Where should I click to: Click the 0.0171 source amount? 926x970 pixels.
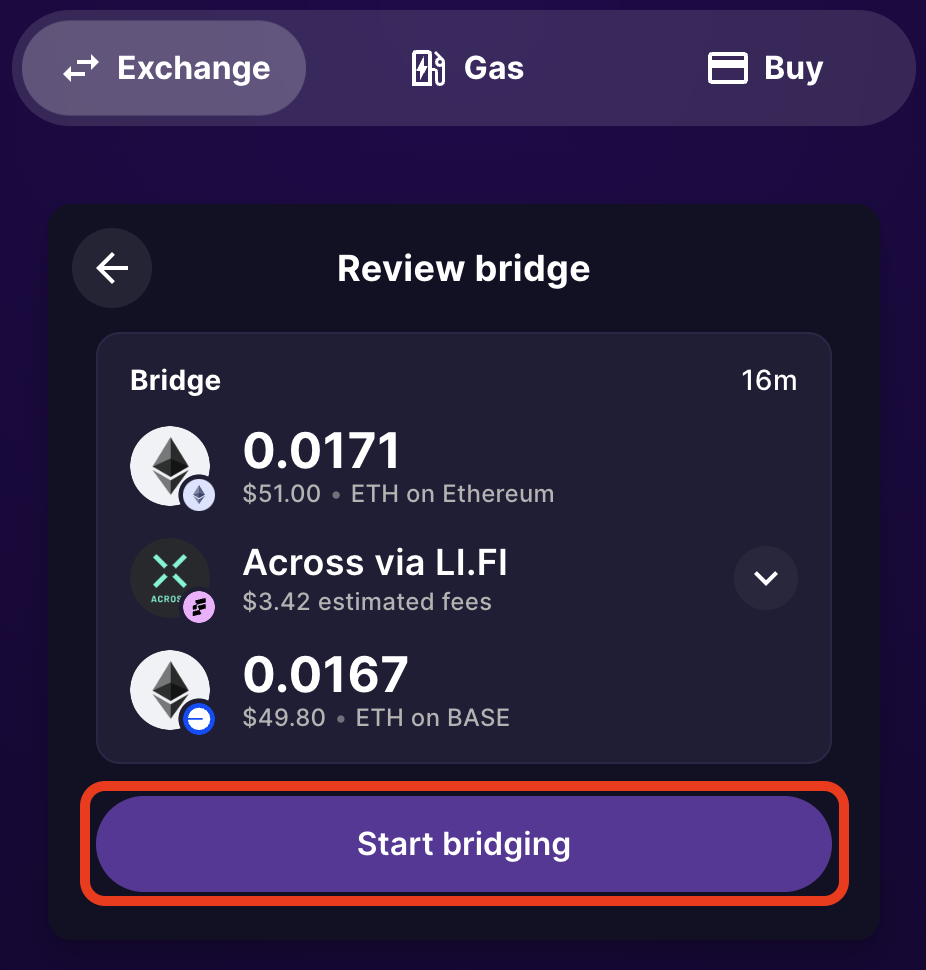[321, 452]
